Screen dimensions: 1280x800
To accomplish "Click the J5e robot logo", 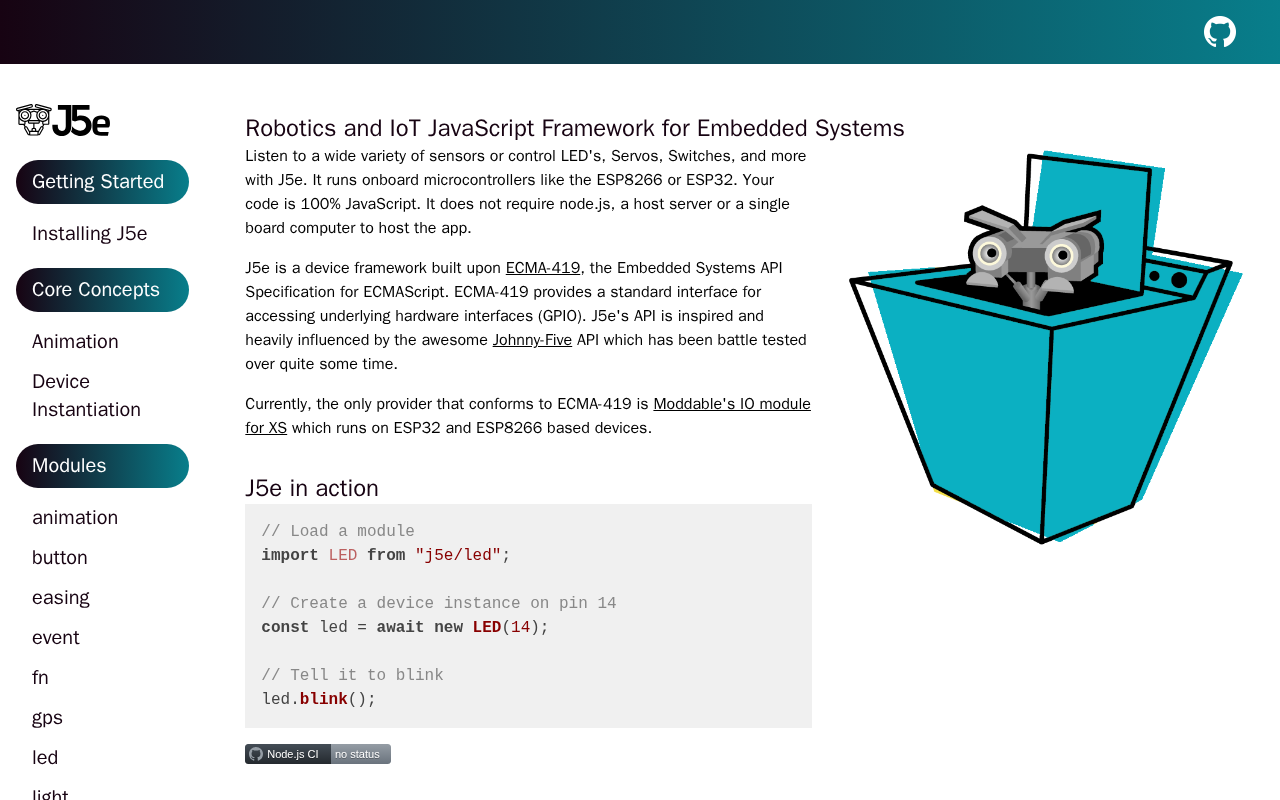I will click(63, 120).
